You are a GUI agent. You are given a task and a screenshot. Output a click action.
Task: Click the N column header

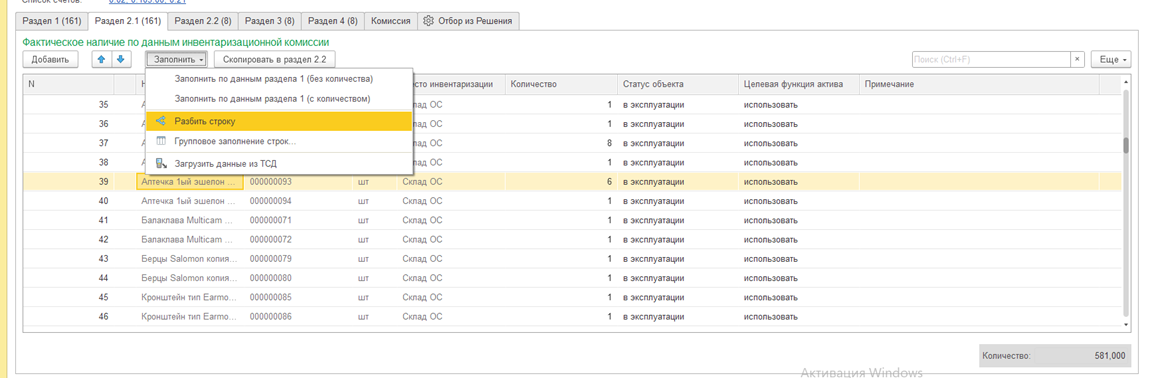pos(68,84)
